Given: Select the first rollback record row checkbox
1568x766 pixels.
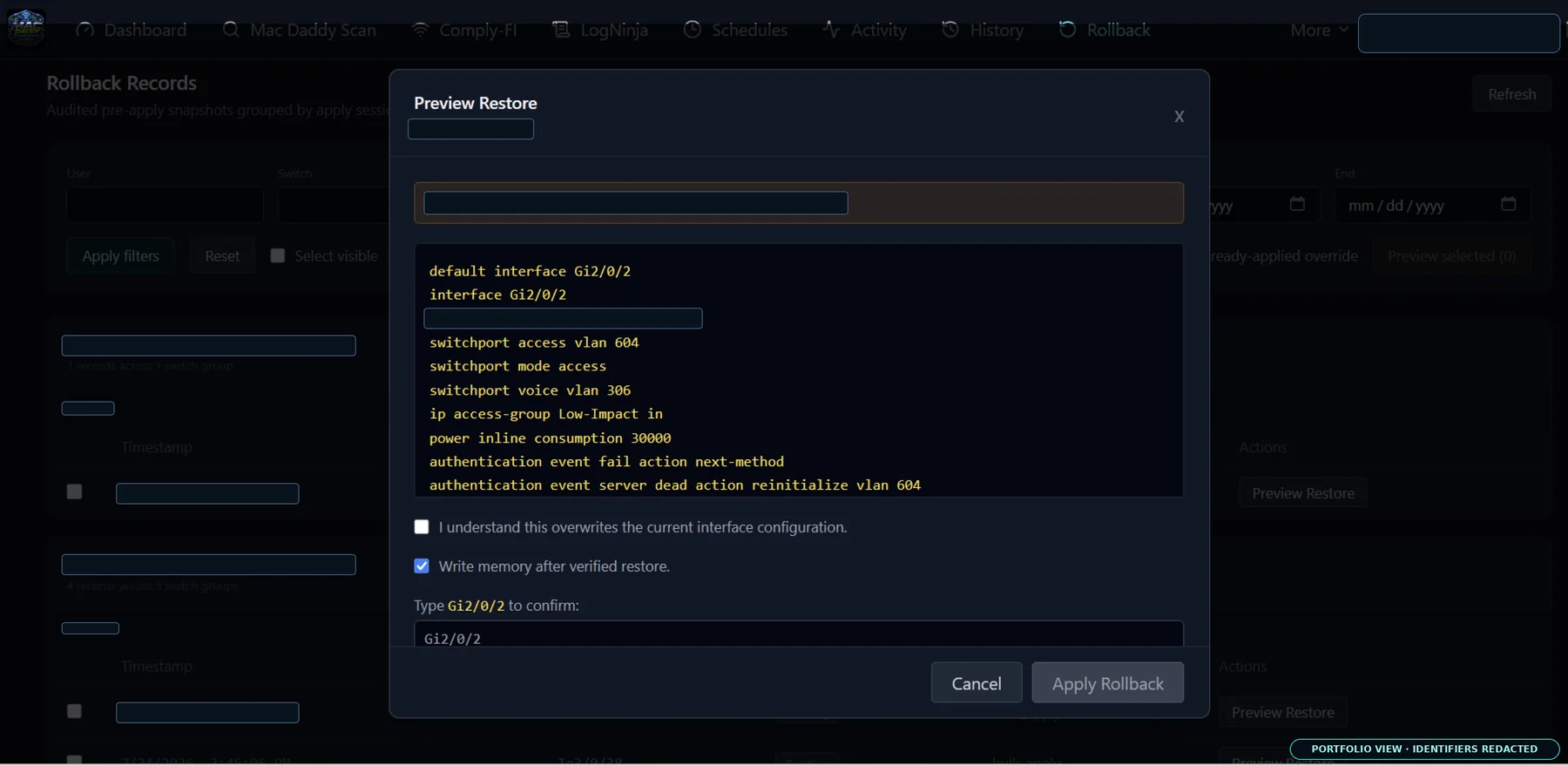Looking at the screenshot, I should tap(75, 492).
